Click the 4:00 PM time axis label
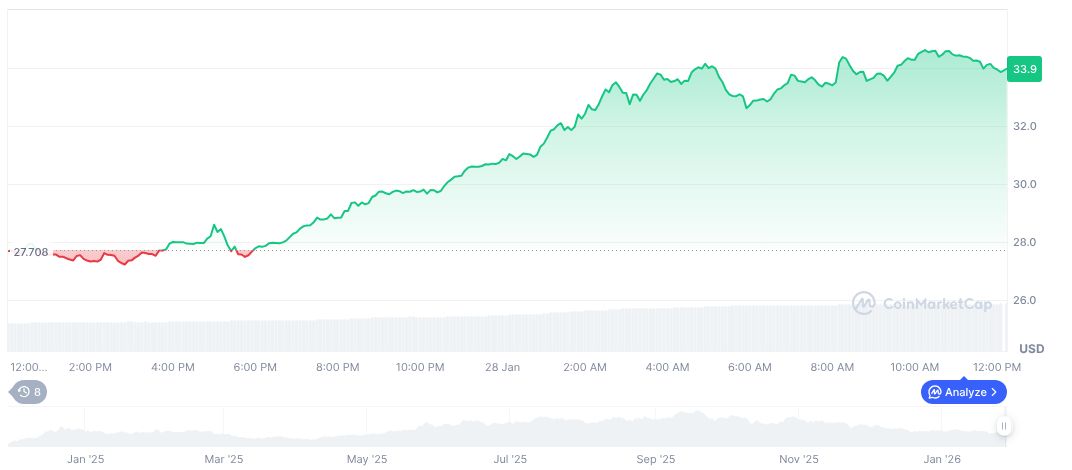1072x470 pixels. coord(172,368)
